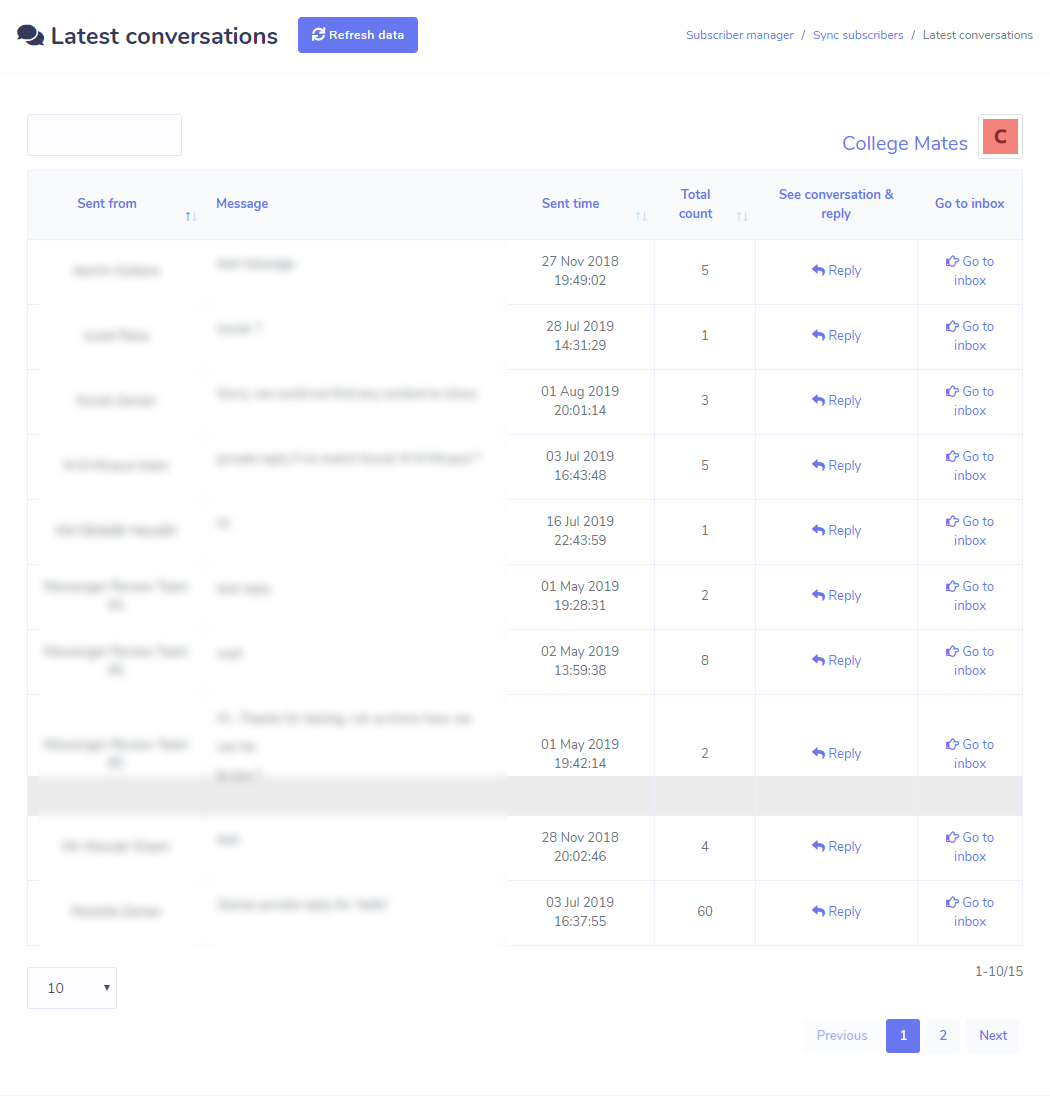The image size is (1050, 1096).
Task: Go to inbox for the bottom row conversation
Action: (x=969, y=911)
